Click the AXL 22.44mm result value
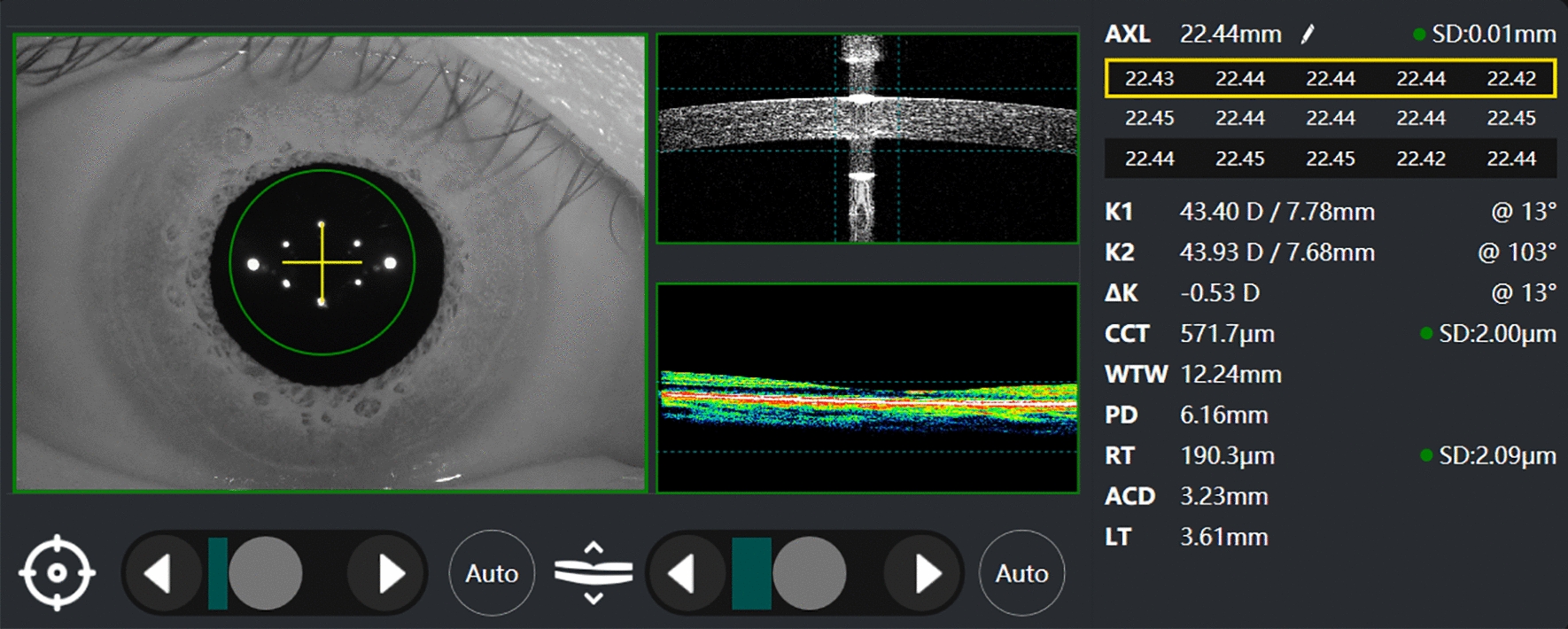The height and width of the screenshot is (629, 1568). coord(1230,35)
